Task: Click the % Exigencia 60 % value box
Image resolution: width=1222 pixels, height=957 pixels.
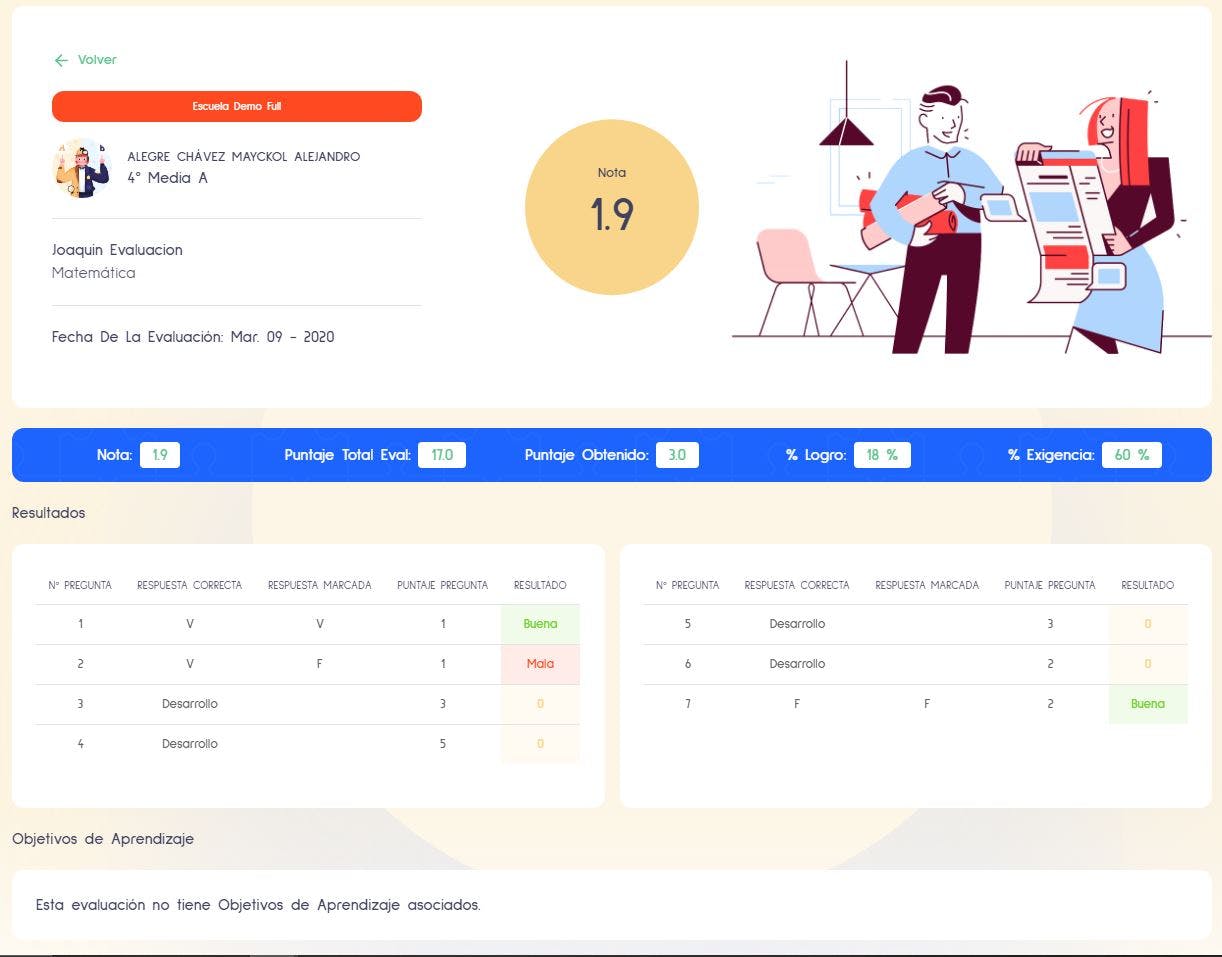Action: click(1132, 455)
